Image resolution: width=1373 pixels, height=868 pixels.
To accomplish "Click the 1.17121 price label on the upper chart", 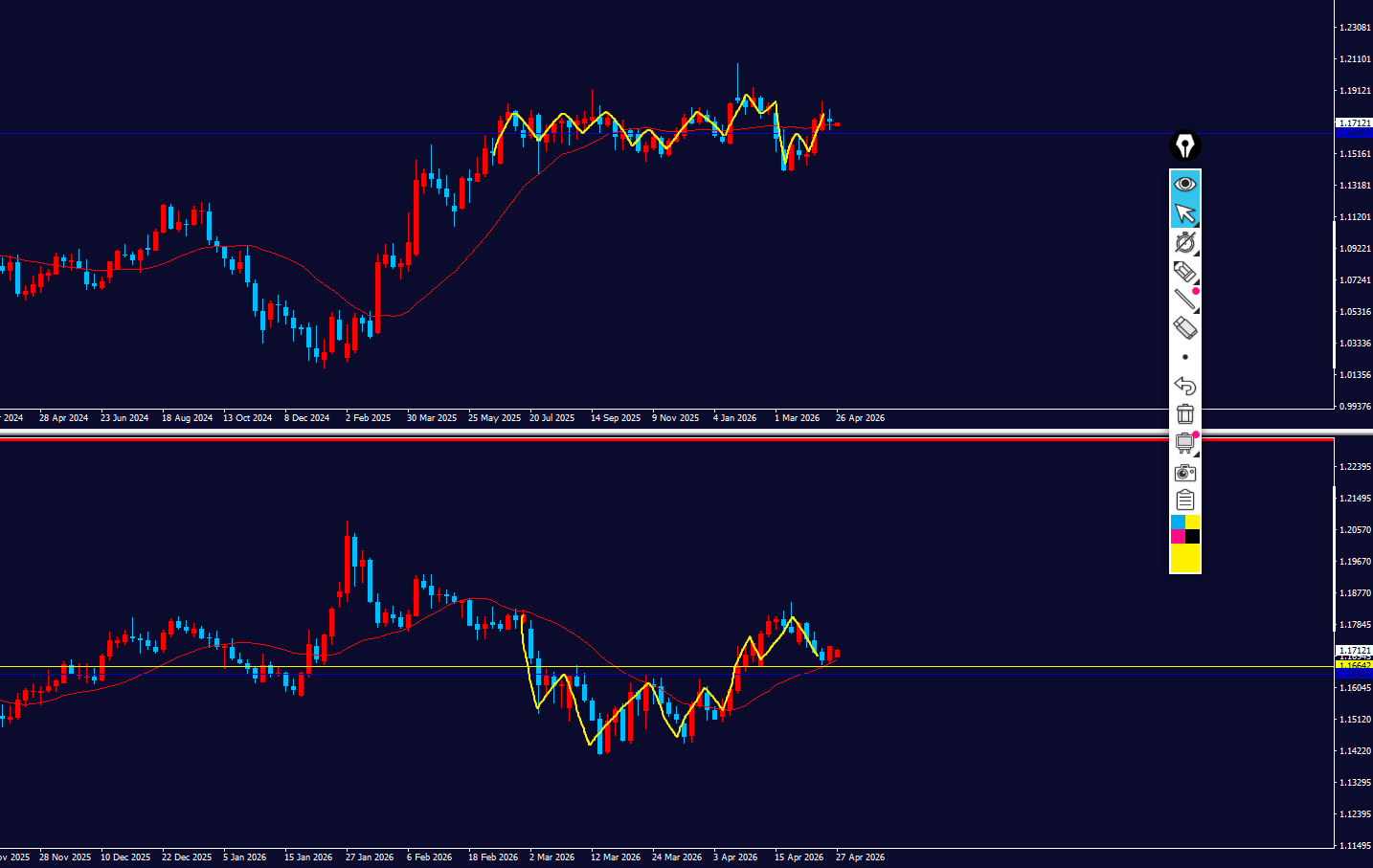I will point(1354,123).
